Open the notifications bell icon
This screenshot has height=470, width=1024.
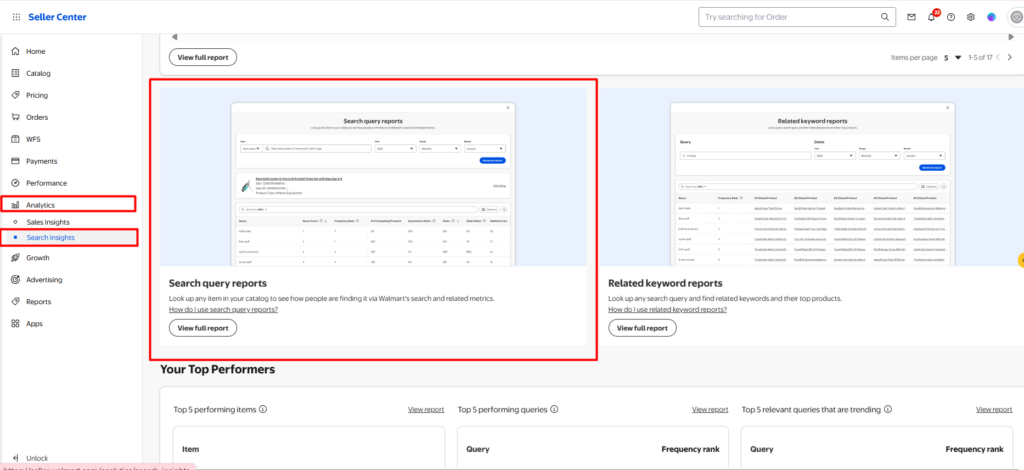[x=931, y=17]
